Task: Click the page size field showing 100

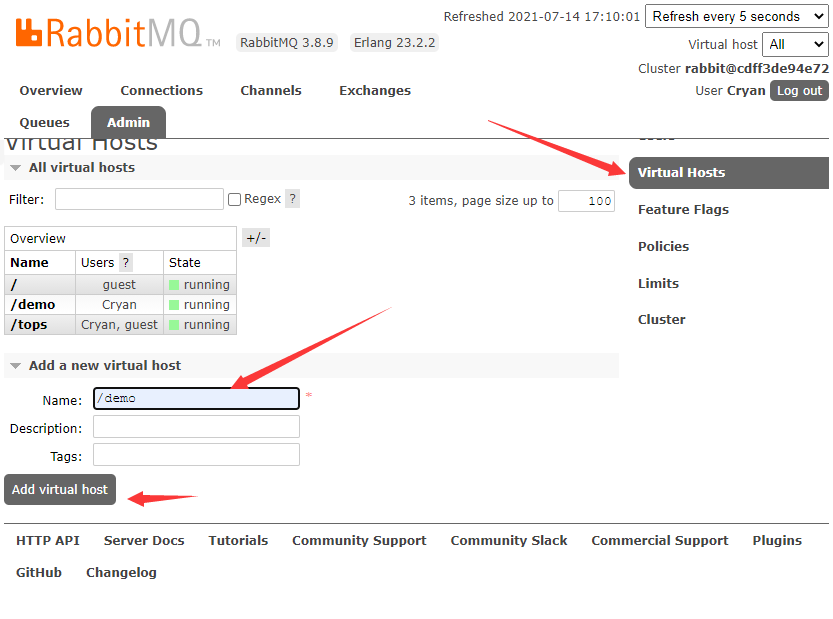Action: coord(586,201)
